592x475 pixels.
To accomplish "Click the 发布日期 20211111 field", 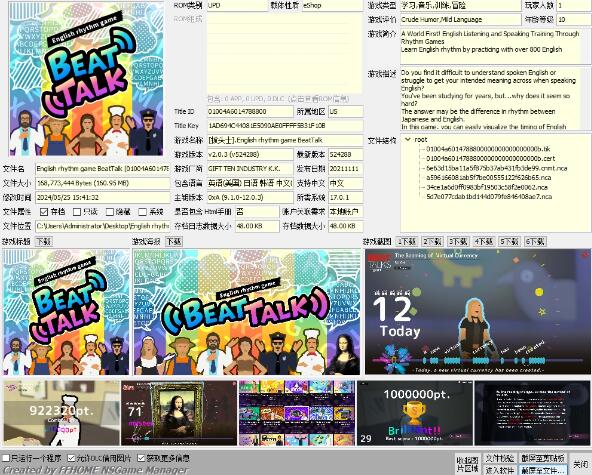I will click(346, 169).
